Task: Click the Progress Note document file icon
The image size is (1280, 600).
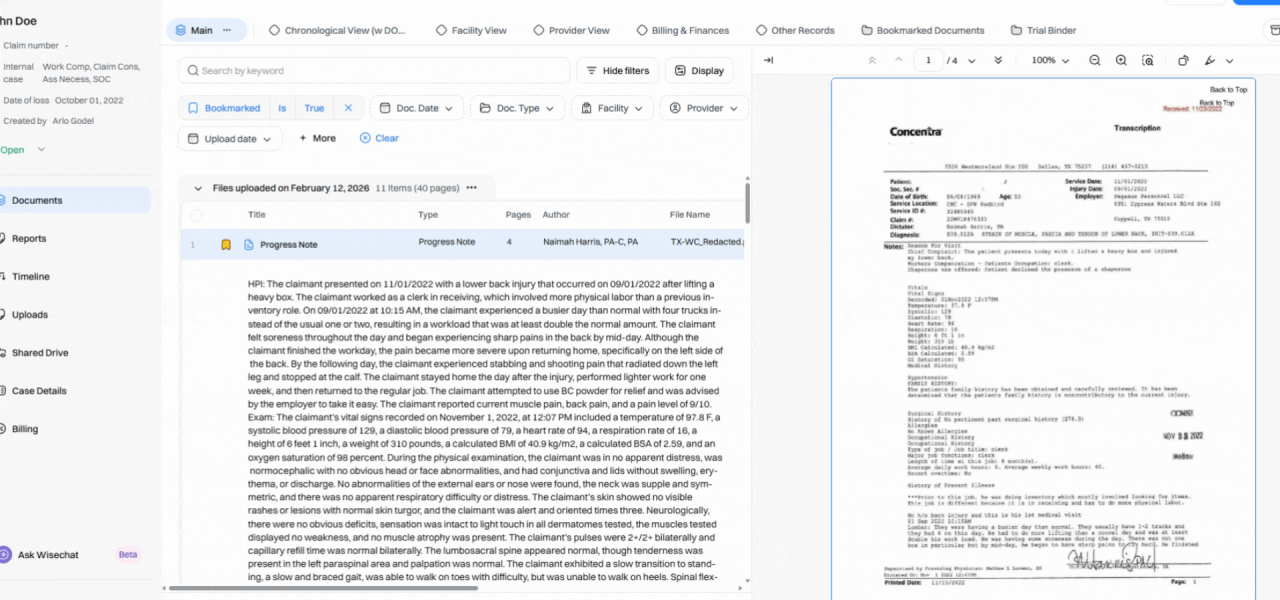Action: [249, 244]
